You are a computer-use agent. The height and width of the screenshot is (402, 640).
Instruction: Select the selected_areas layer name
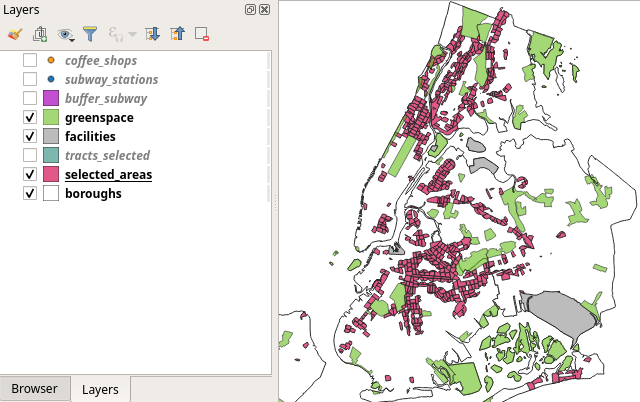(109, 175)
